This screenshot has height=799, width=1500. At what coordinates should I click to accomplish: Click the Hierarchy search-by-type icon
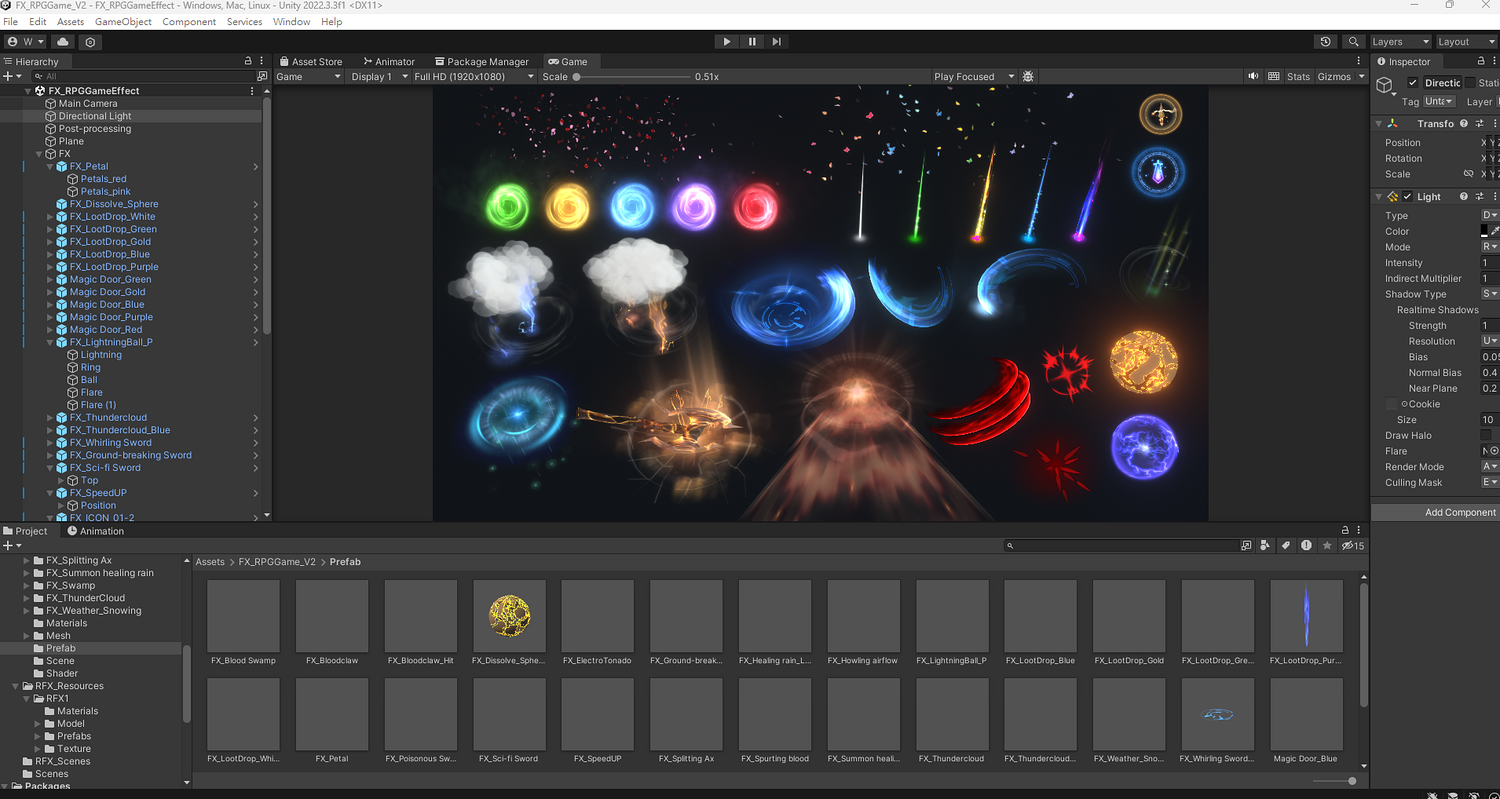click(x=262, y=76)
